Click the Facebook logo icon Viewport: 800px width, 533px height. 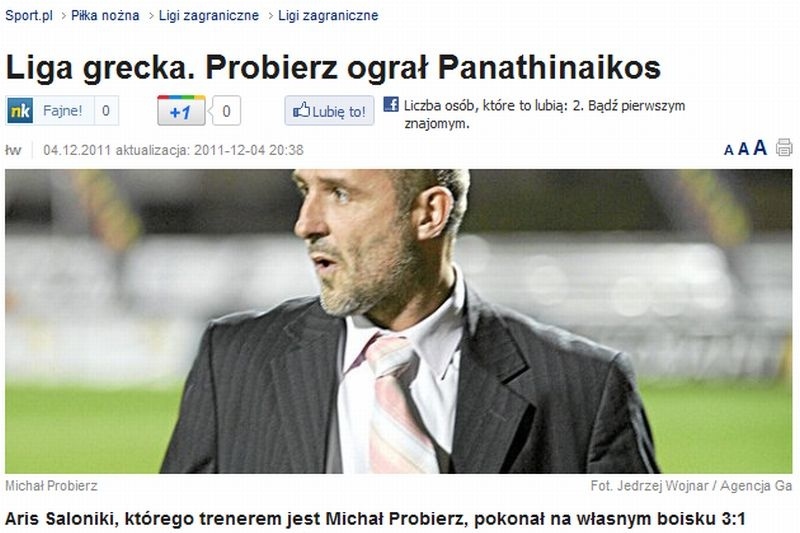click(x=391, y=105)
